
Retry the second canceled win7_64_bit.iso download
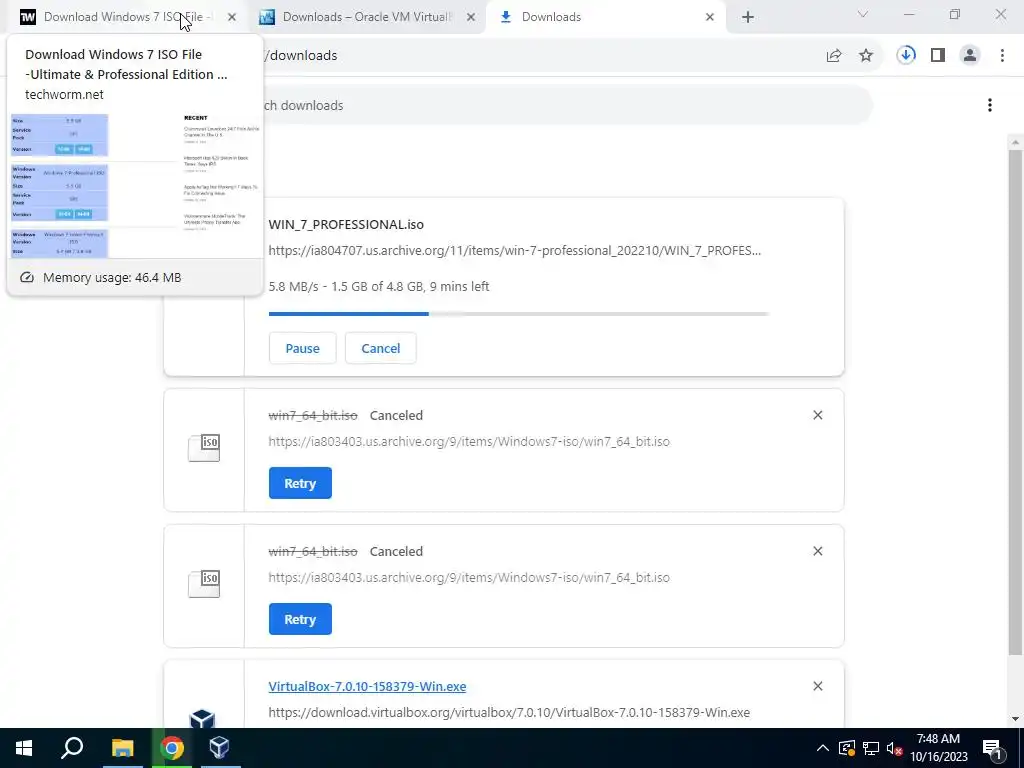[300, 619]
